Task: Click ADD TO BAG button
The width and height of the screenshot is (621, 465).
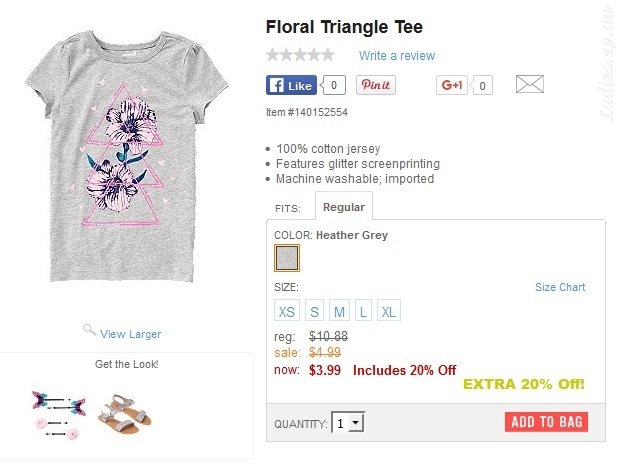Action: 546,422
